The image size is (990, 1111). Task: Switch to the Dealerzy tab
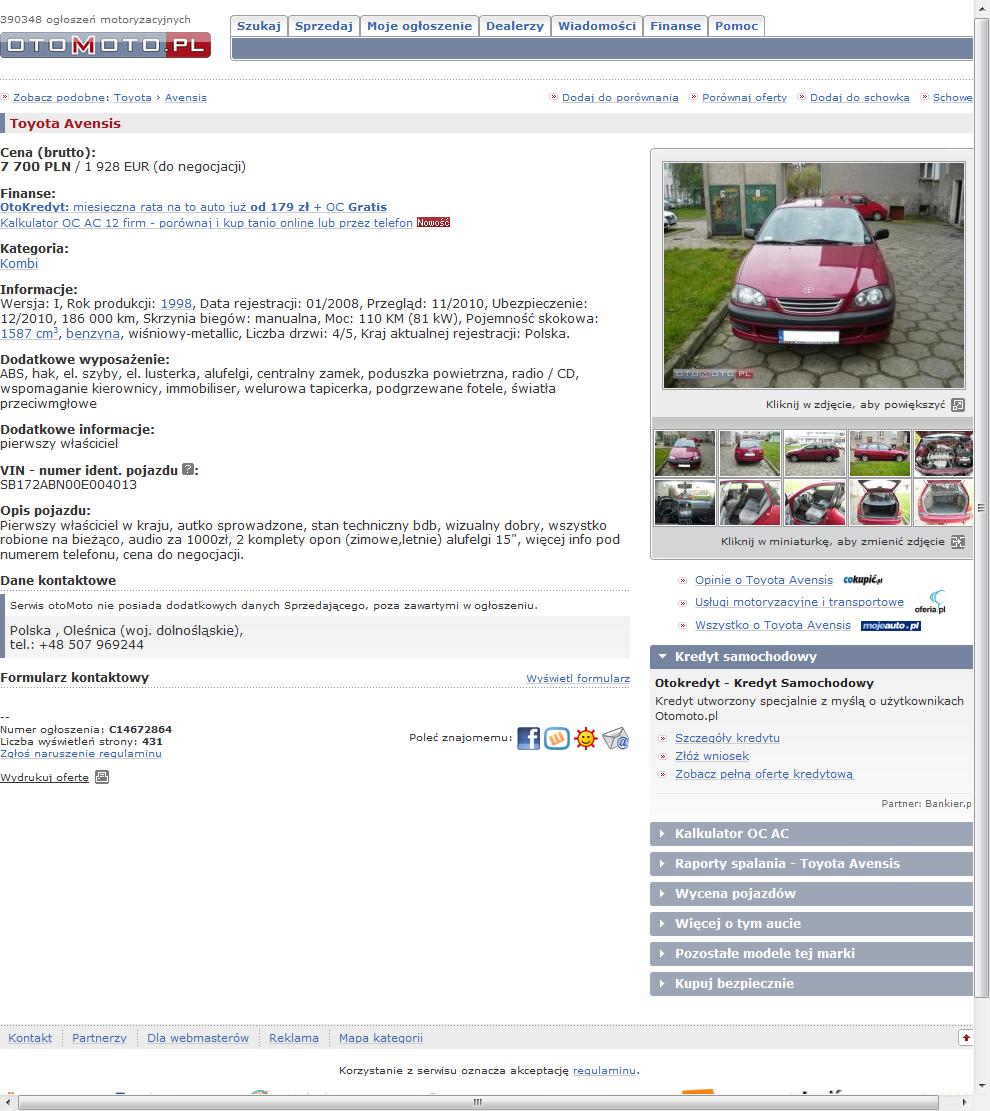tap(515, 26)
